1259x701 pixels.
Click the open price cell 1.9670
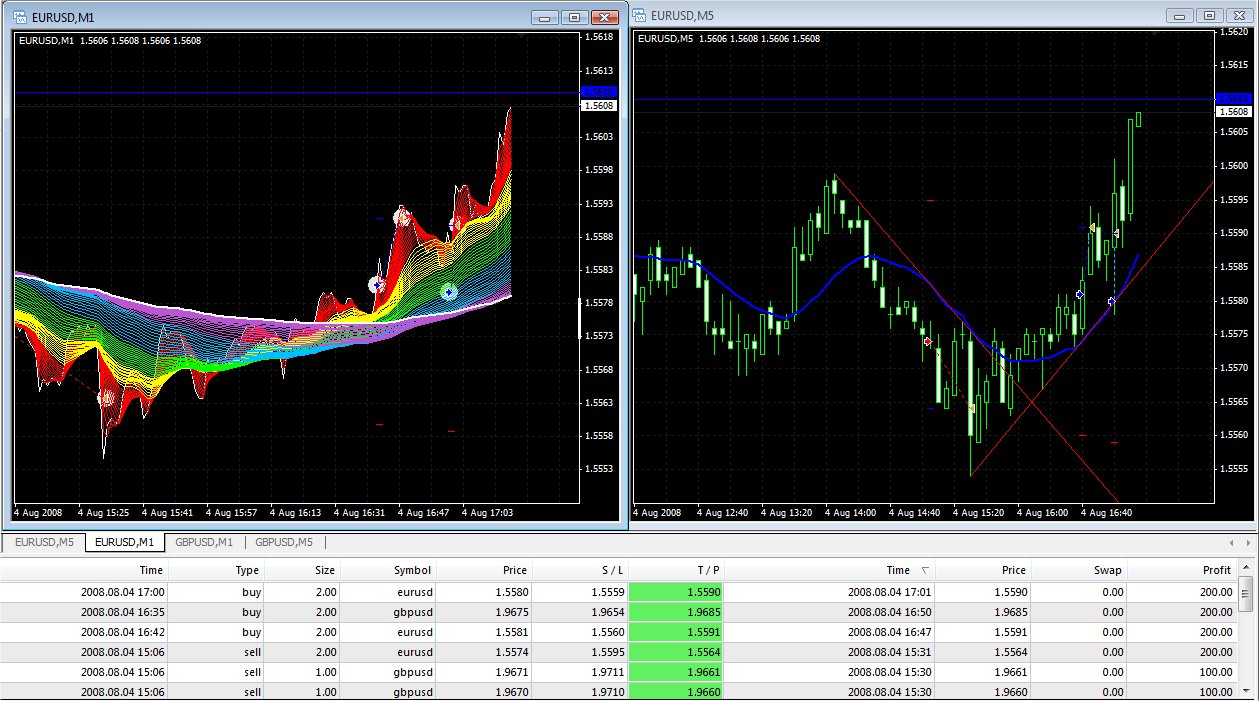coord(485,692)
